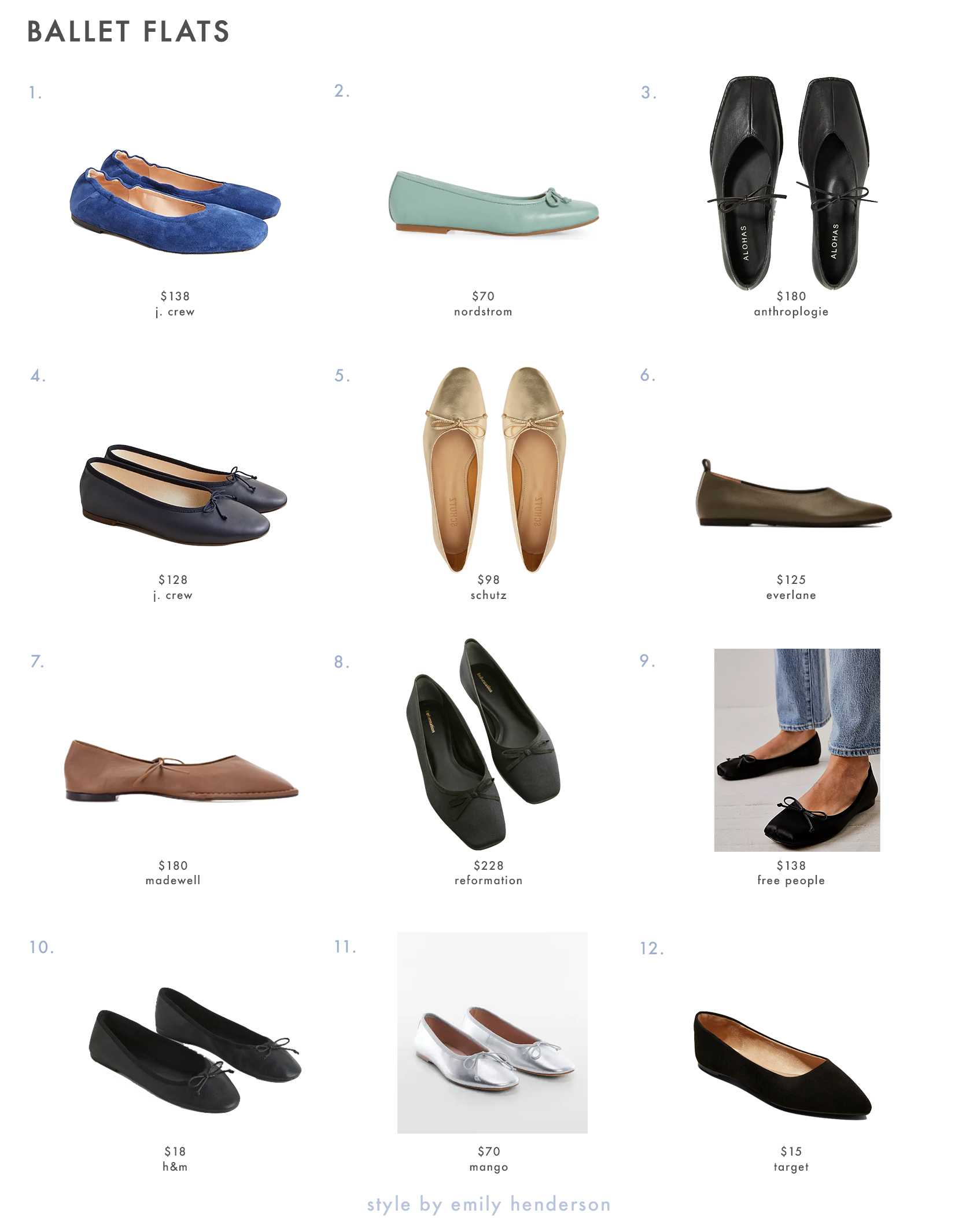Open the reformation link under $228
Viewport: 966px width, 1232px height.
point(488,880)
